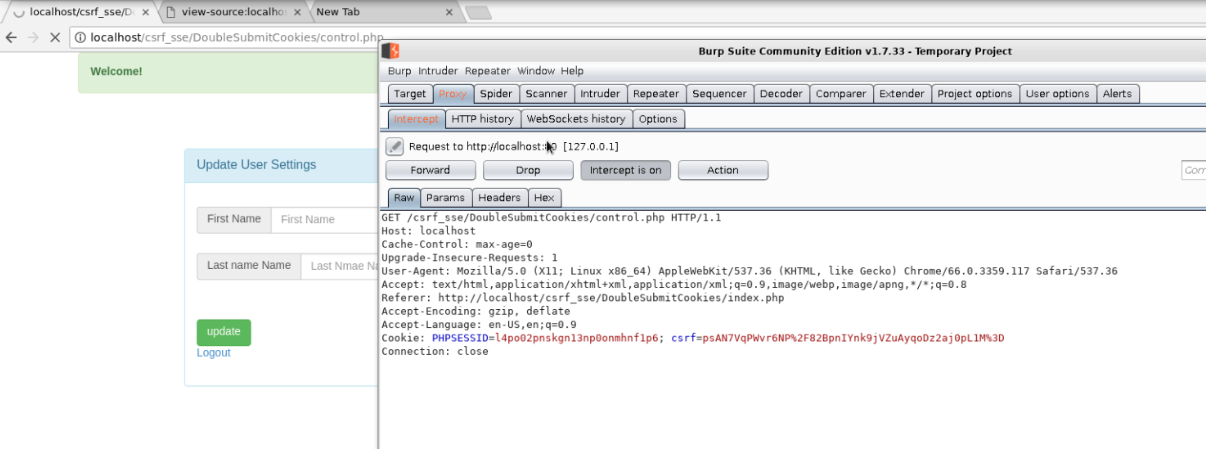Open the WebSockets history sub-tab
This screenshot has width=1209, height=449.
coord(576,119)
